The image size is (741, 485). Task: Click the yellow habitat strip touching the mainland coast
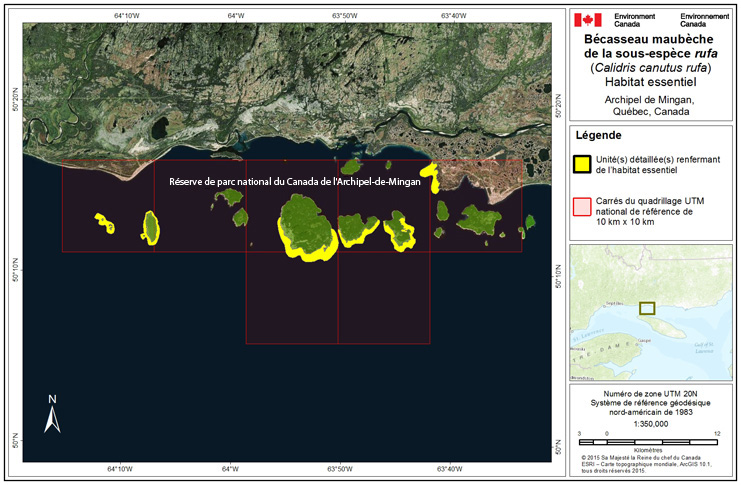(x=431, y=177)
